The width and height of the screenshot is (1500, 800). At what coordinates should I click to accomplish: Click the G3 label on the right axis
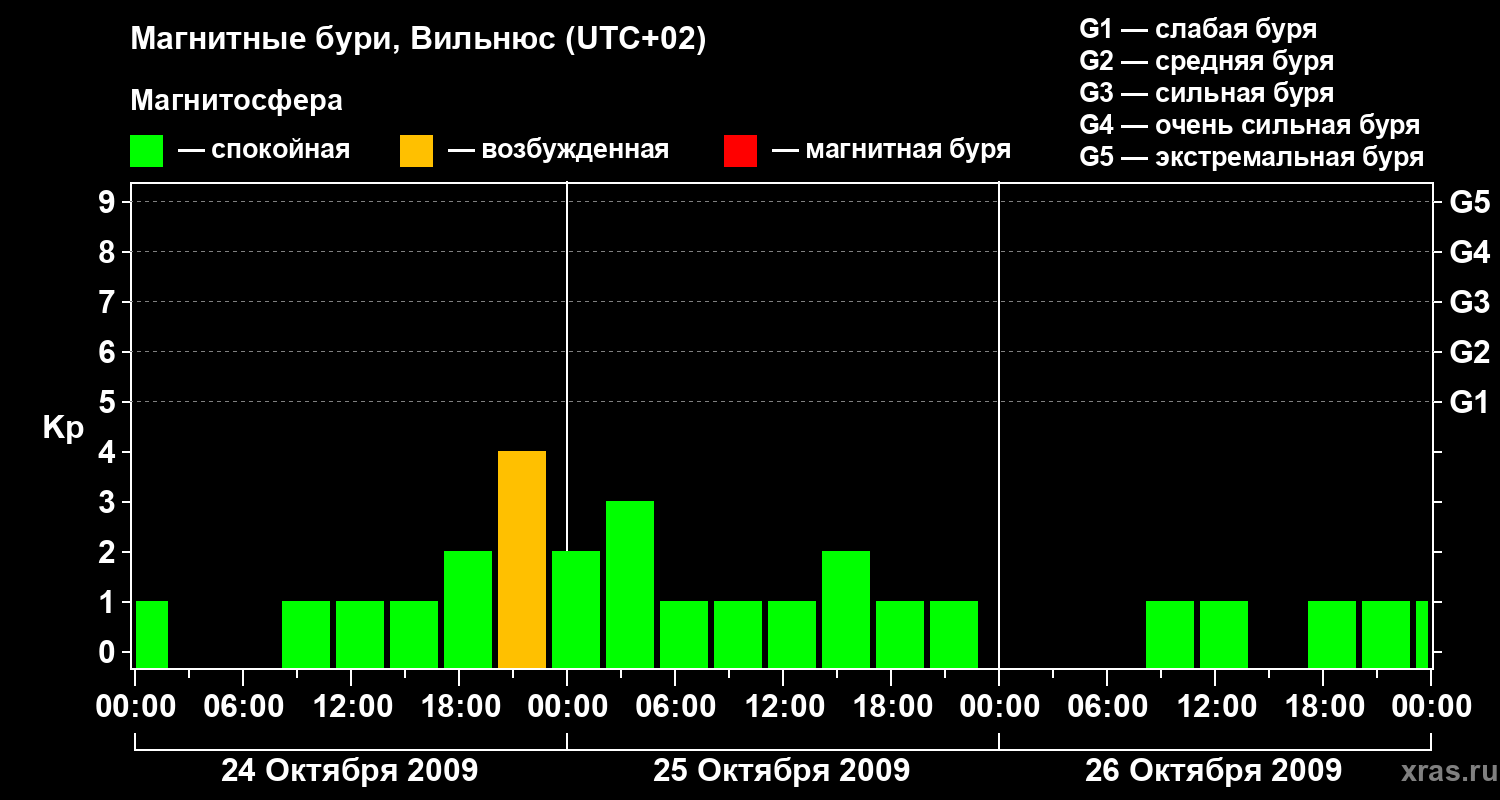pyautogui.click(x=1470, y=302)
